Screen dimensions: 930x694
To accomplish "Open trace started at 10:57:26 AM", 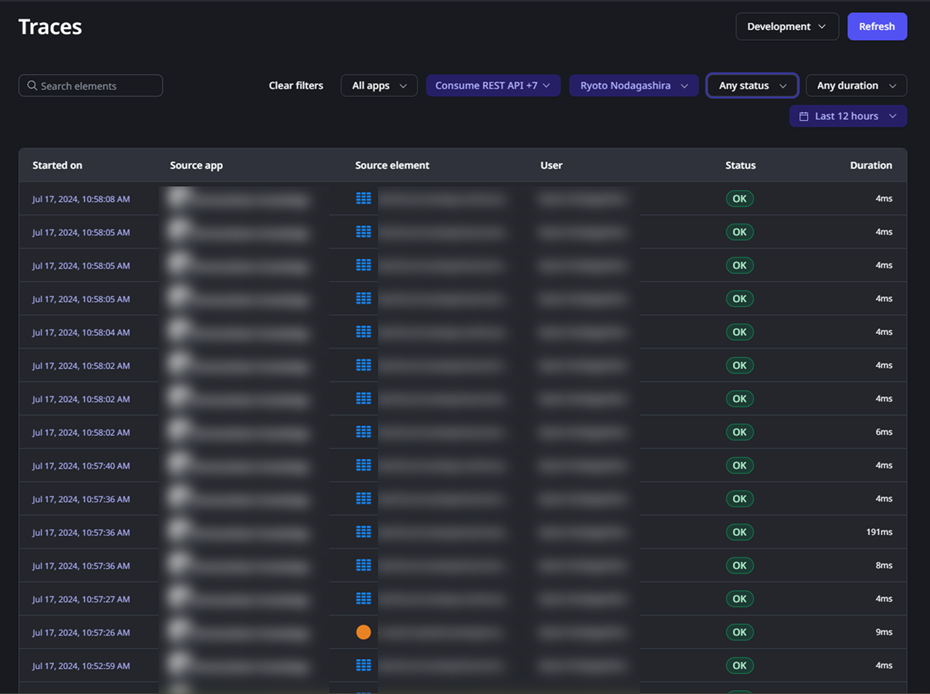I will point(81,632).
